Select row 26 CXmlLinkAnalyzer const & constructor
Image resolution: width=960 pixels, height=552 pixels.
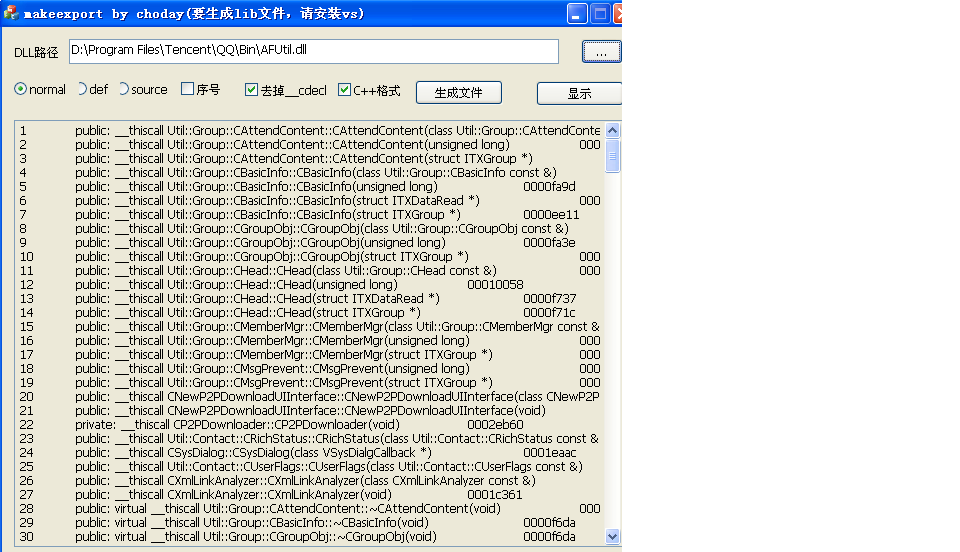[x=309, y=481]
